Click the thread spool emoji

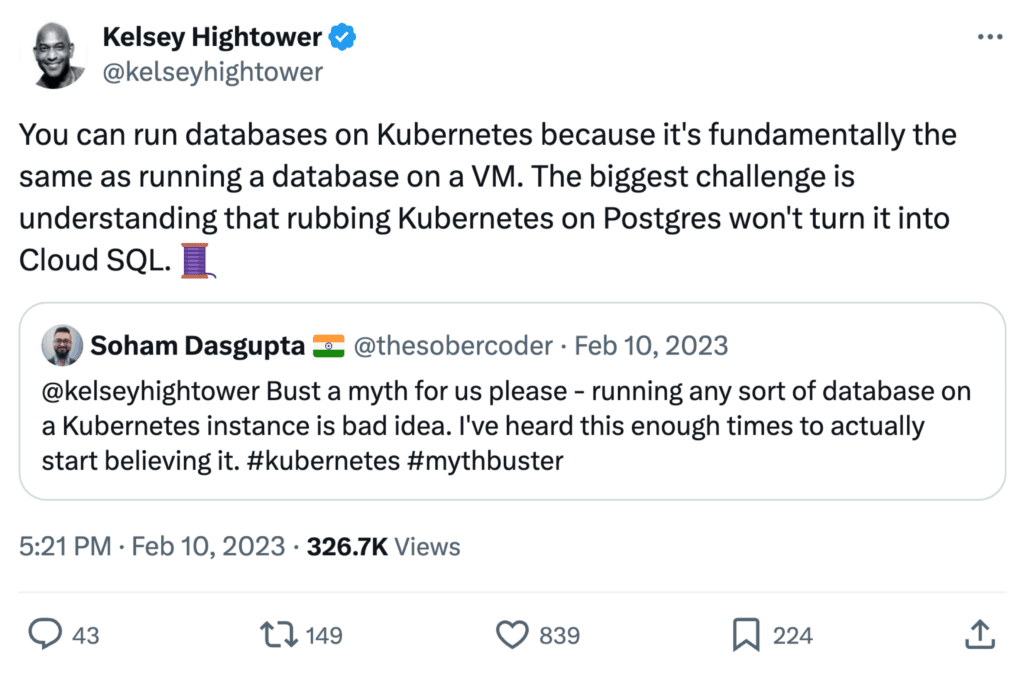pyautogui.click(x=197, y=261)
